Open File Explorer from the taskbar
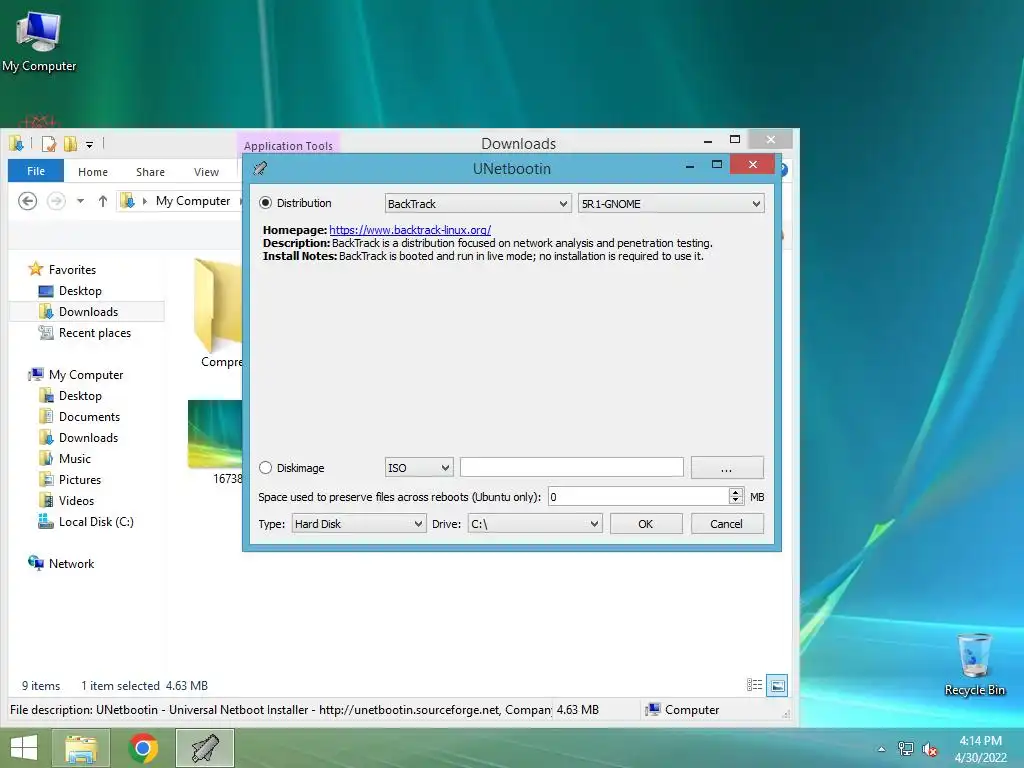 pyautogui.click(x=81, y=748)
